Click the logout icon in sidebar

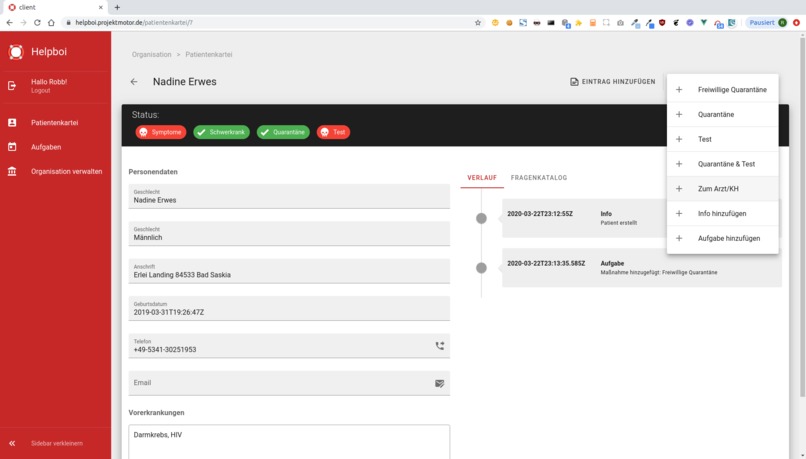12,85
